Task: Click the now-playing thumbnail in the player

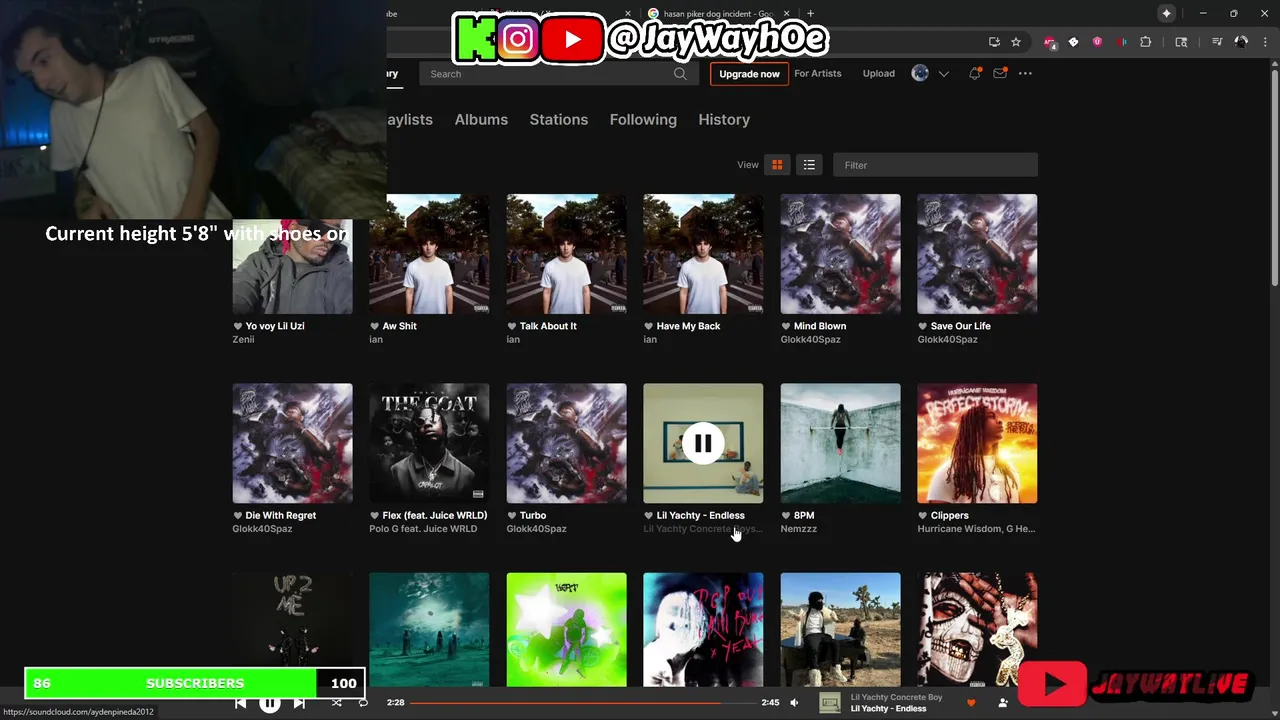Action: 830,703
